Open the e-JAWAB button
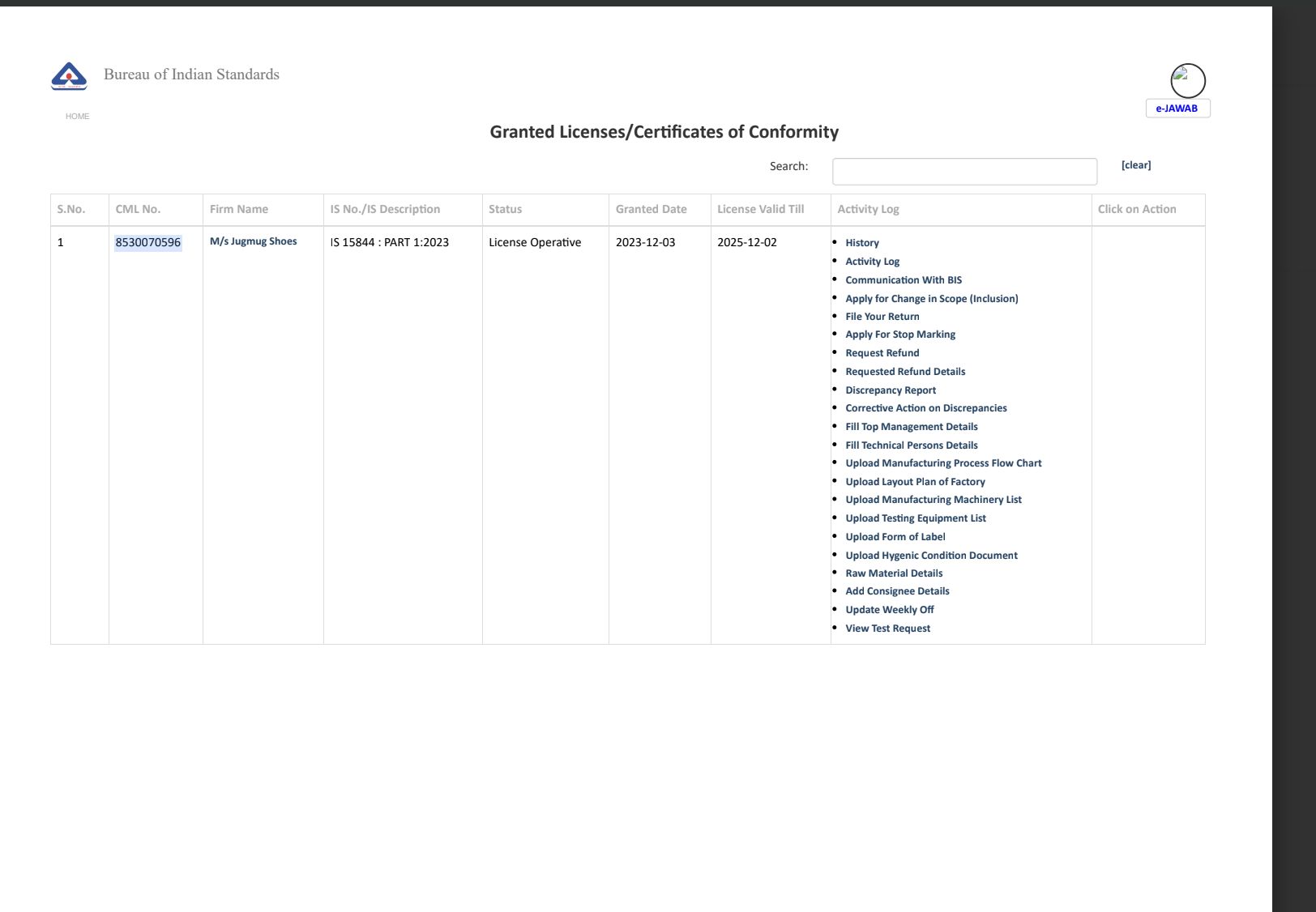This screenshot has height=912, width=1316. [x=1177, y=109]
